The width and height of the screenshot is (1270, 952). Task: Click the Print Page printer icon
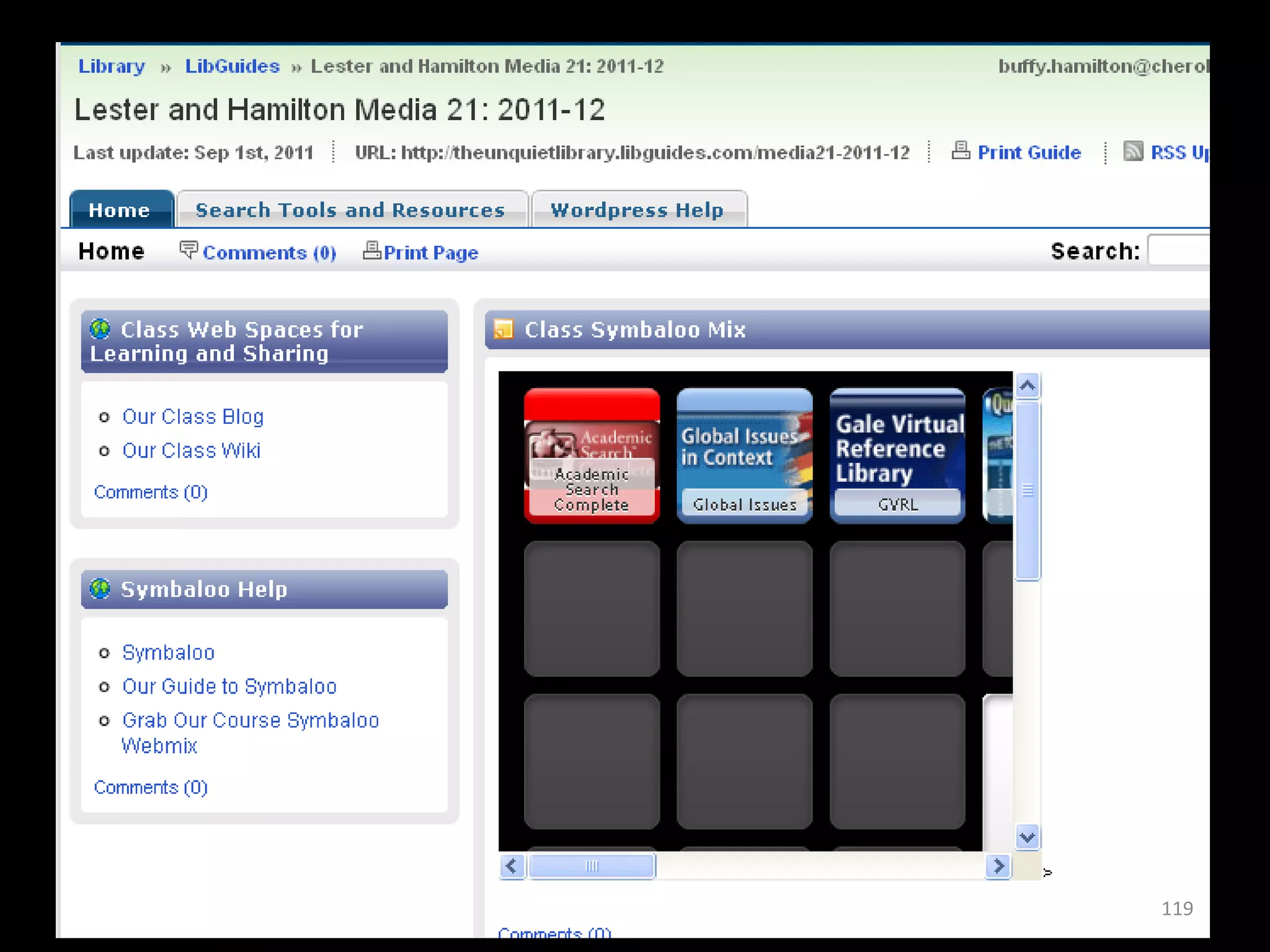[x=371, y=250]
